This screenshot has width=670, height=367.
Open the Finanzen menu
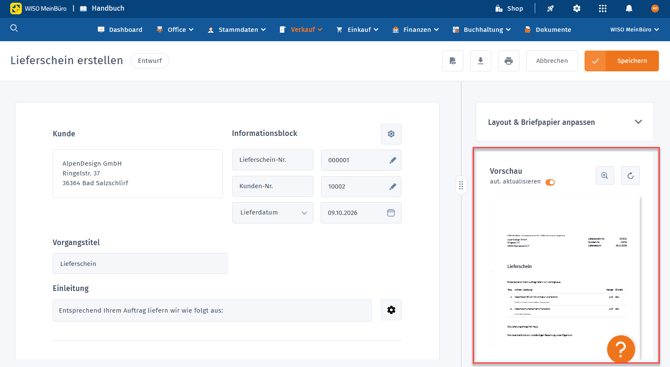coord(415,29)
